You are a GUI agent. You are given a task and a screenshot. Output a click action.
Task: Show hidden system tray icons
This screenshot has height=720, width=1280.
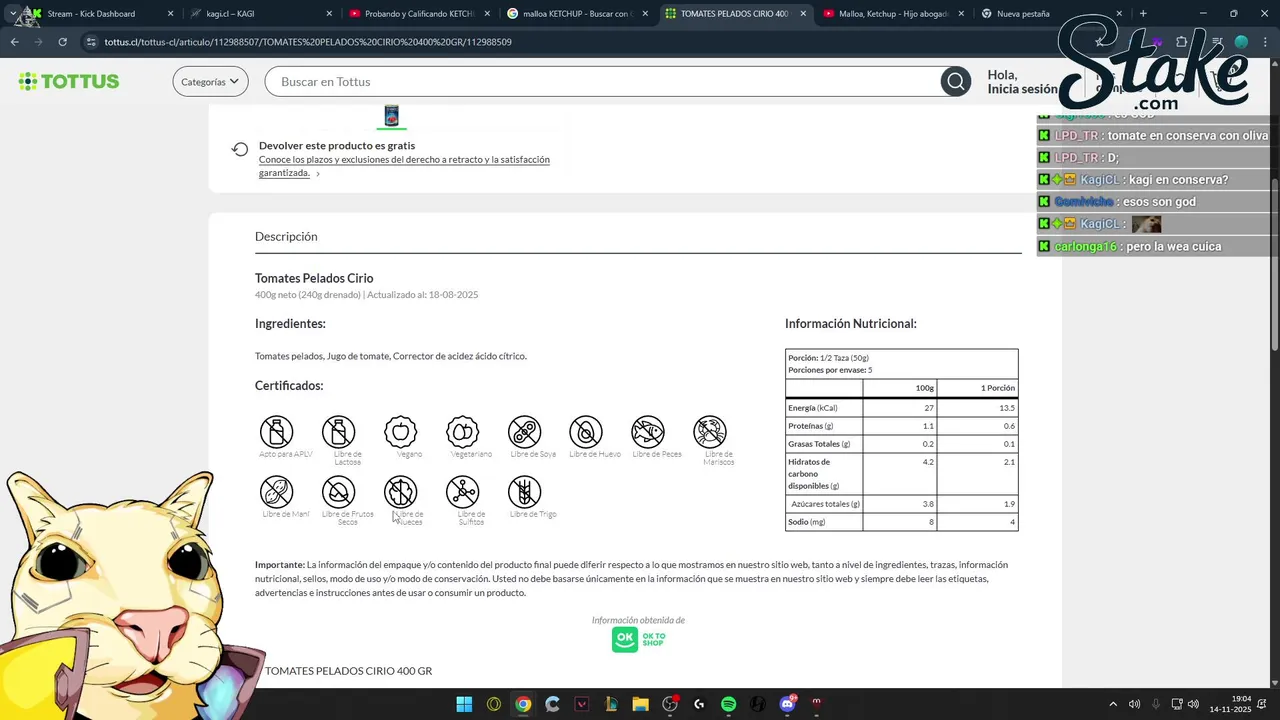point(1113,704)
